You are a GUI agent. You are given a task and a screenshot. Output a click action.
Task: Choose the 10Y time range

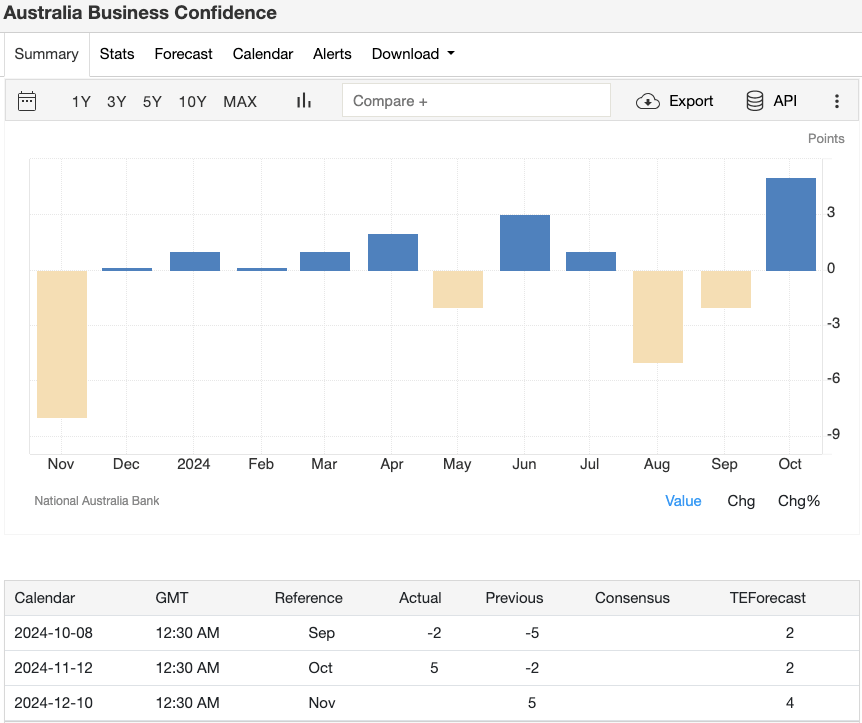click(192, 101)
